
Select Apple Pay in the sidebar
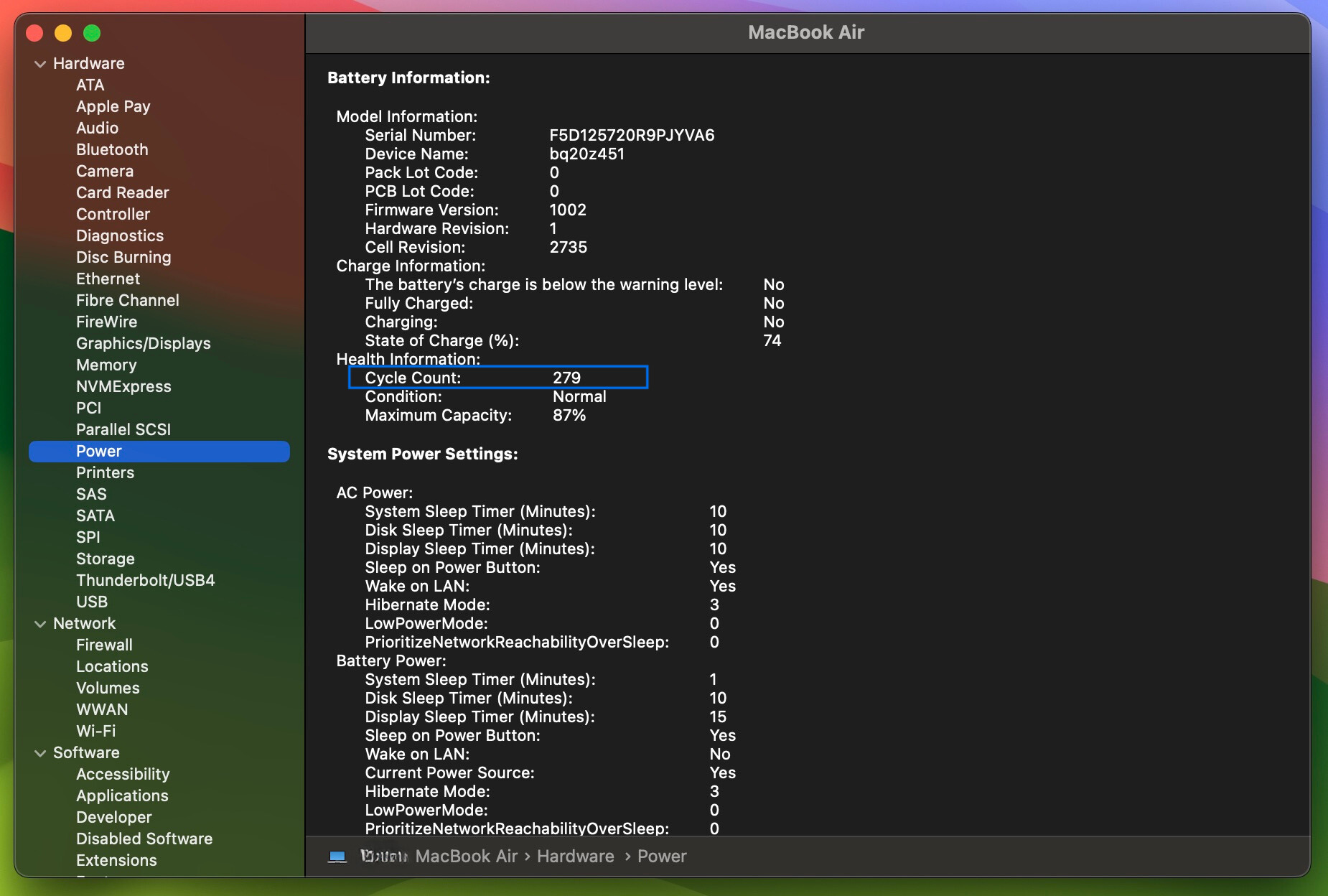click(113, 106)
